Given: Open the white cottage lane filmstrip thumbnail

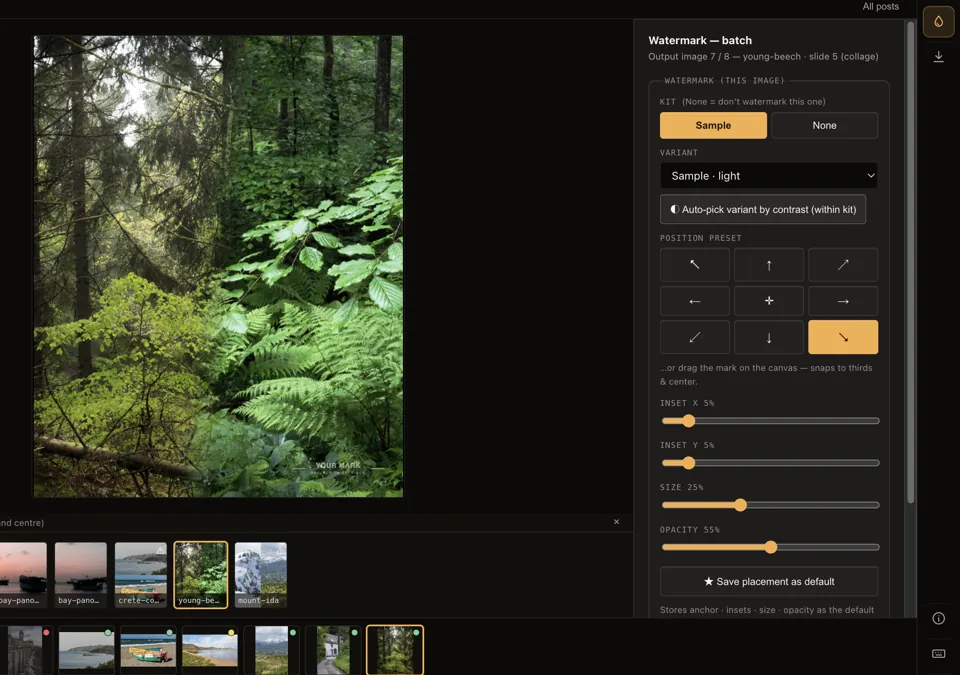Looking at the screenshot, I should coord(333,650).
